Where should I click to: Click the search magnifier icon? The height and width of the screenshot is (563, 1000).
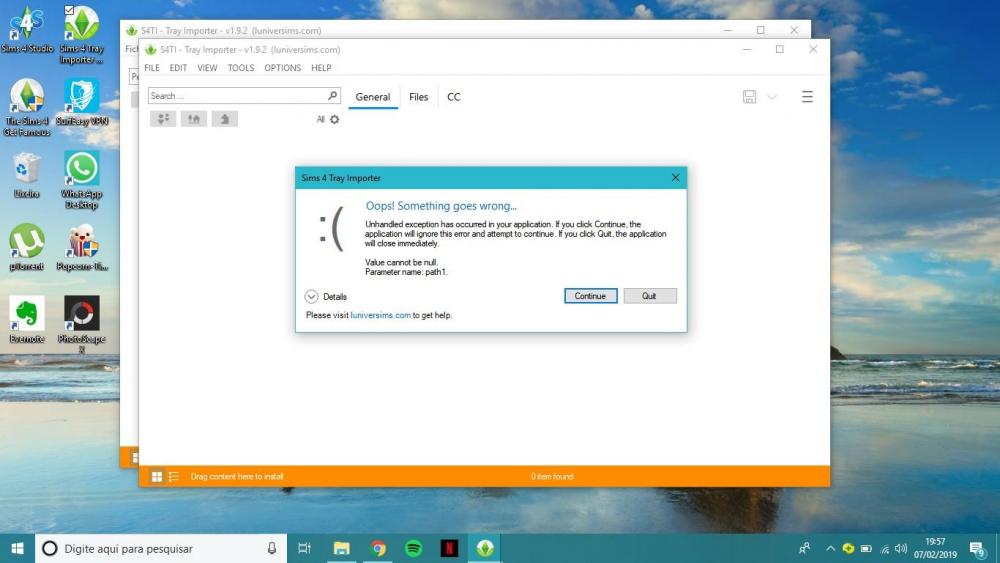332,96
